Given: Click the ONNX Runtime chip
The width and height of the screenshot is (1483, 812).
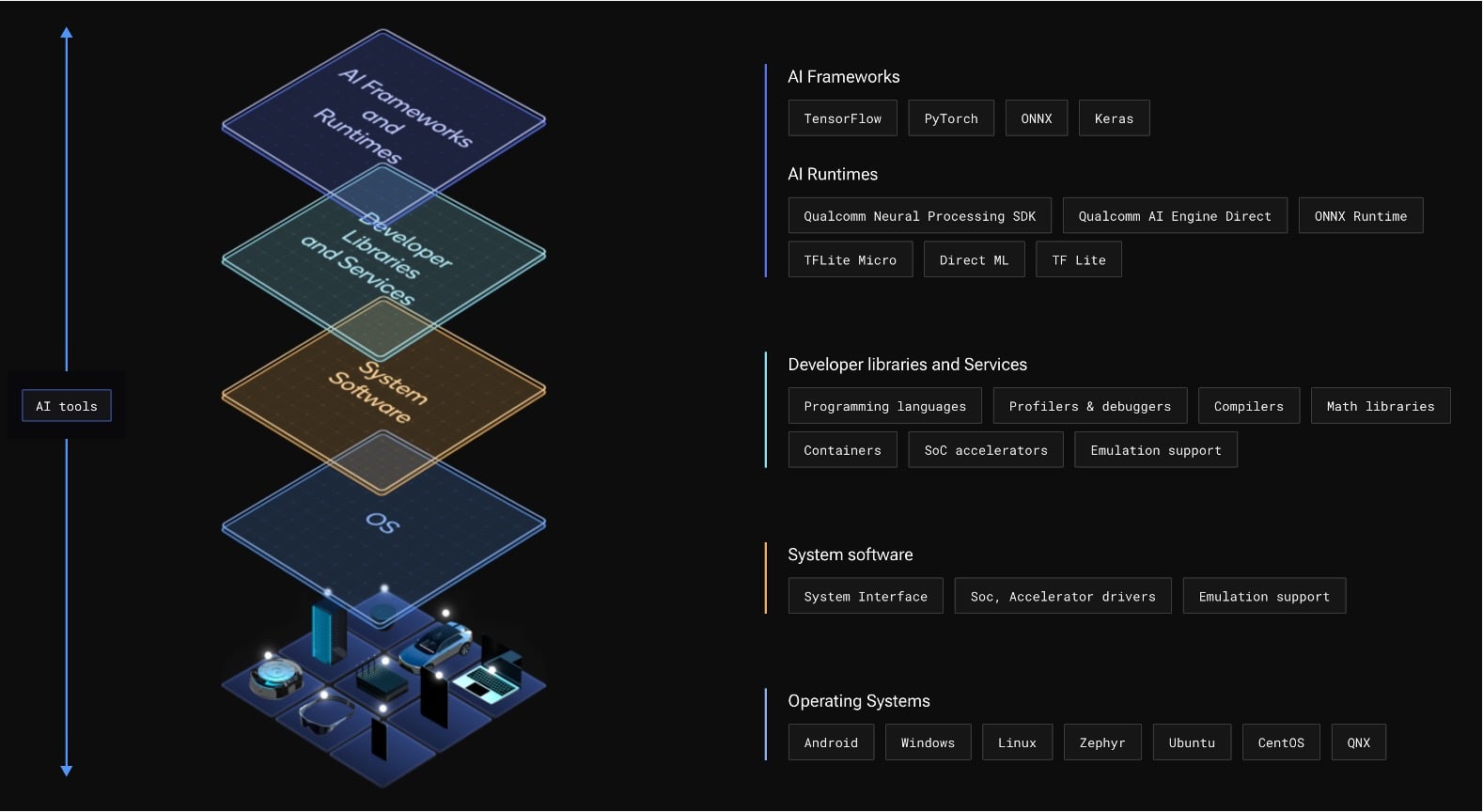Looking at the screenshot, I should pyautogui.click(x=1361, y=216).
